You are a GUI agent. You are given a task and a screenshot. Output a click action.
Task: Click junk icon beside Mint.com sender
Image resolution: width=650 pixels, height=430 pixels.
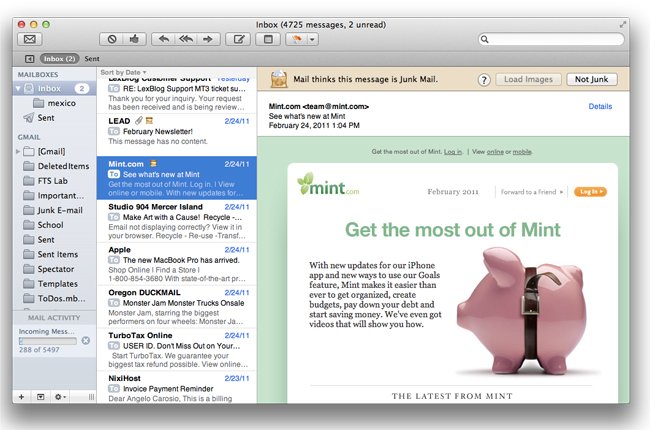coord(153,163)
